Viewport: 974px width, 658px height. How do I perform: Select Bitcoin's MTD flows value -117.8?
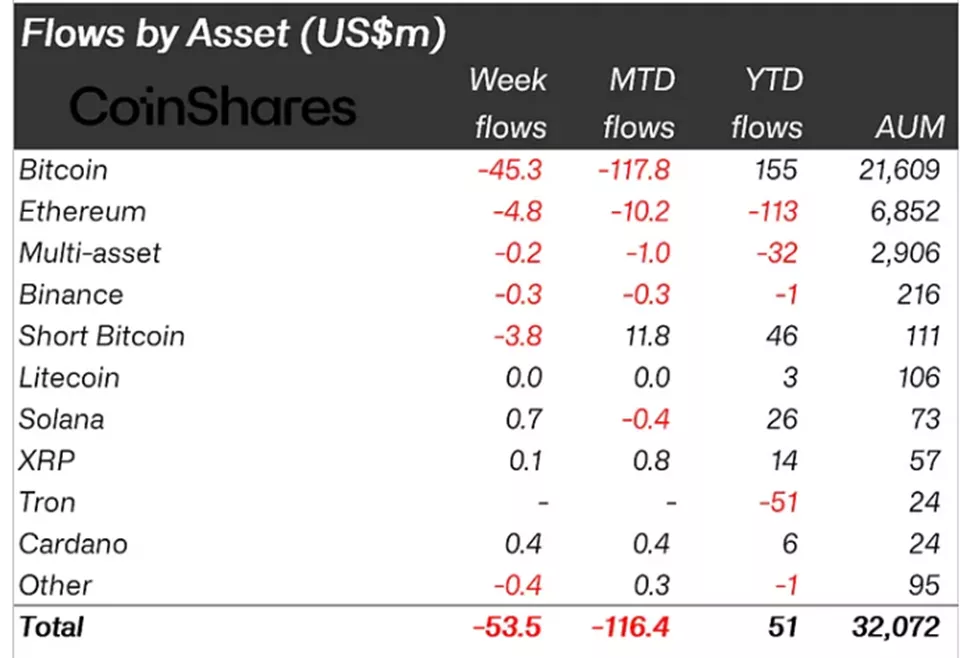(634, 170)
